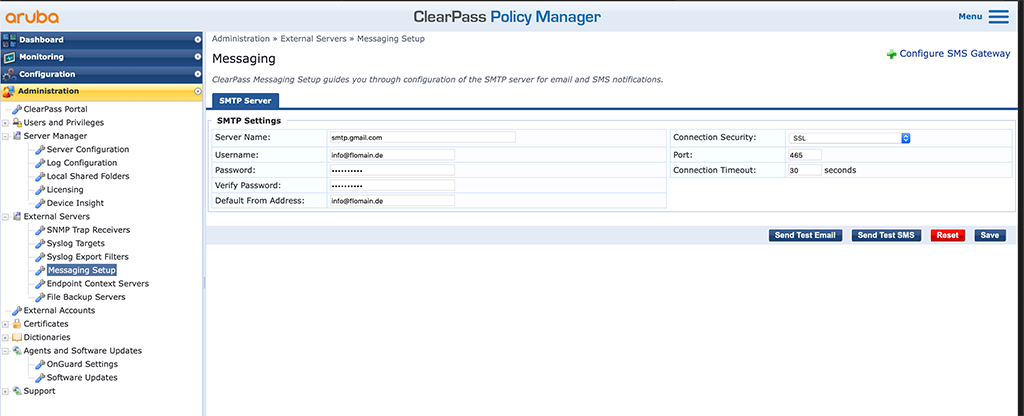Open Software Updates in the tree

[82, 377]
